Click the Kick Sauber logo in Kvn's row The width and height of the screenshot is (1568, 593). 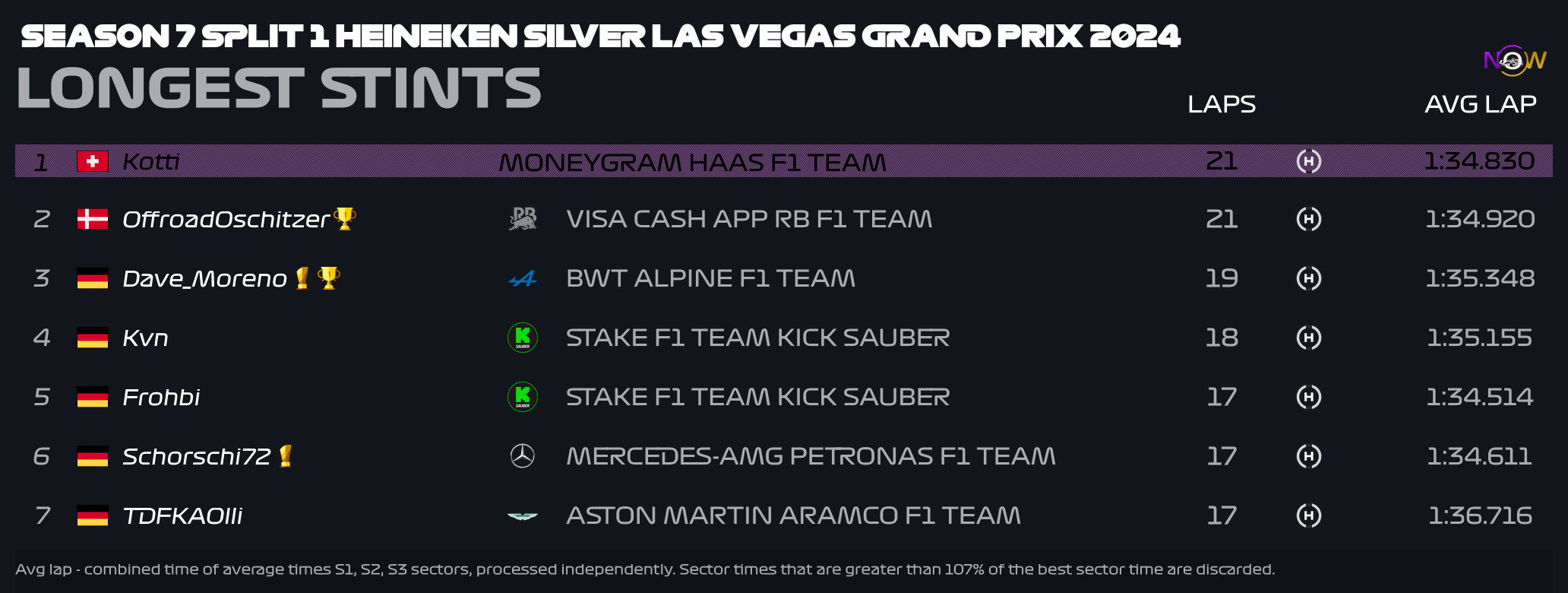point(523,338)
